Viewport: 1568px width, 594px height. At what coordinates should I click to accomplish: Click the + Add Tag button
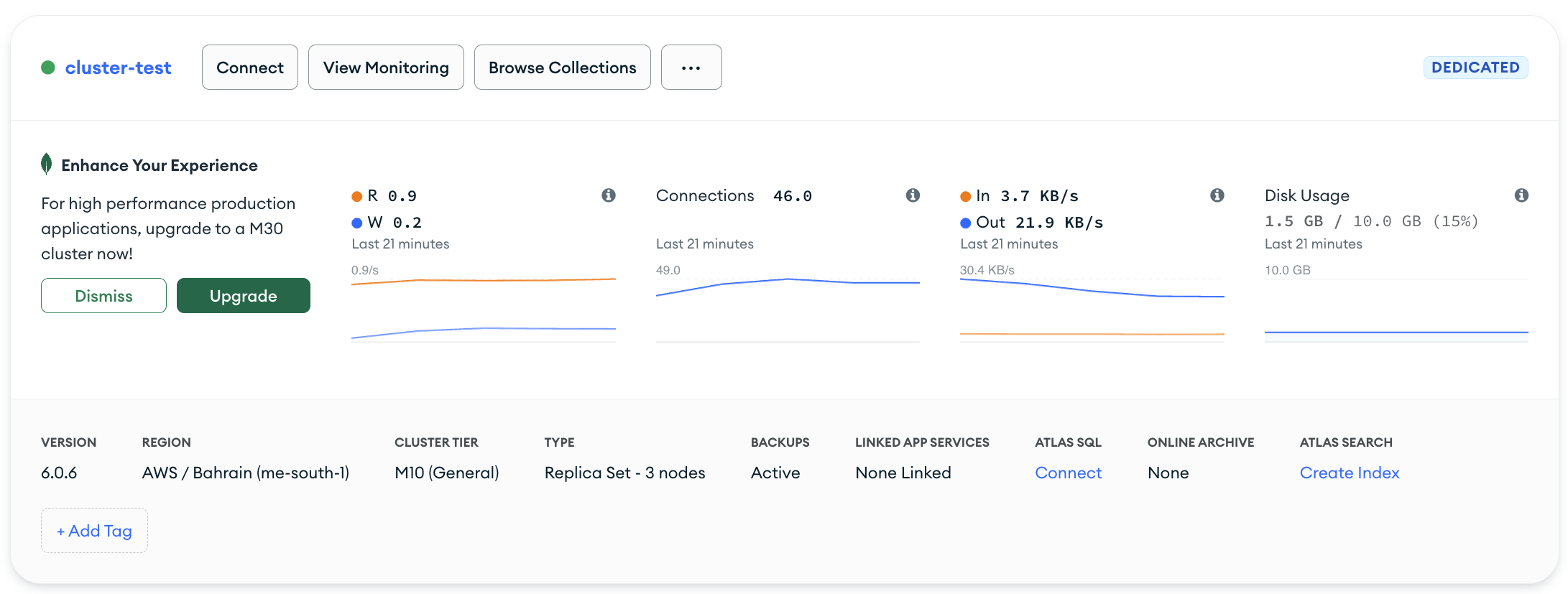pyautogui.click(x=94, y=531)
